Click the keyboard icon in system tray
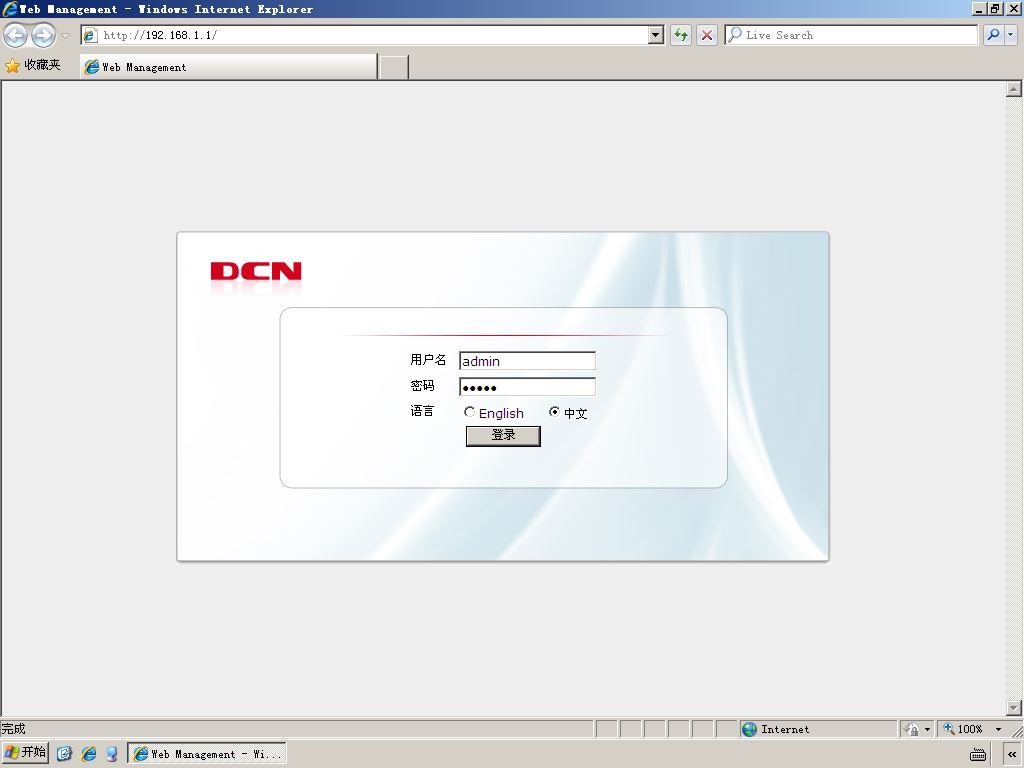This screenshot has height=768, width=1024. point(978,755)
